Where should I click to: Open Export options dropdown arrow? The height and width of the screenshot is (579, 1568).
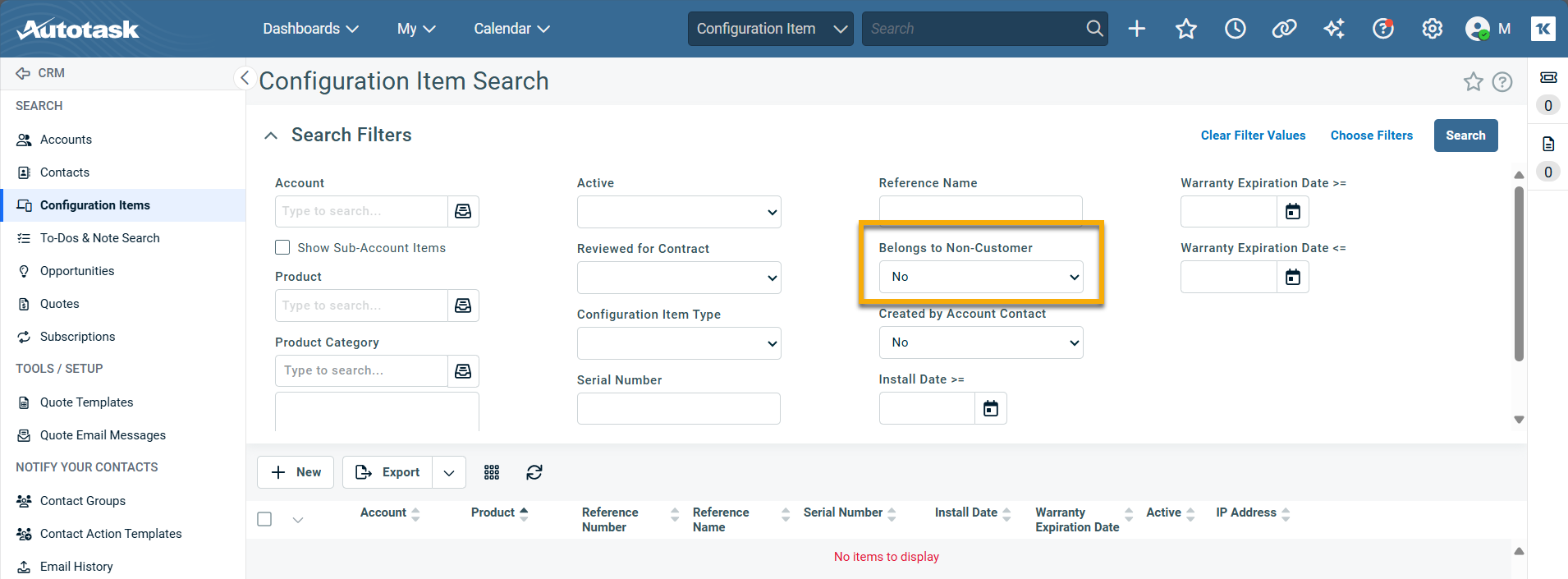point(449,472)
